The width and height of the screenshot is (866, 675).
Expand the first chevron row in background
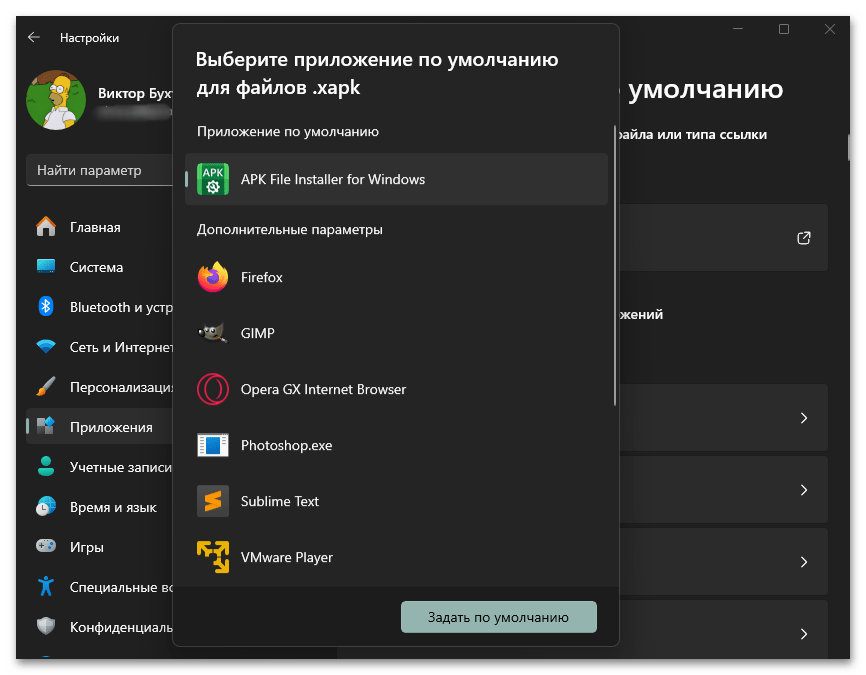click(804, 418)
